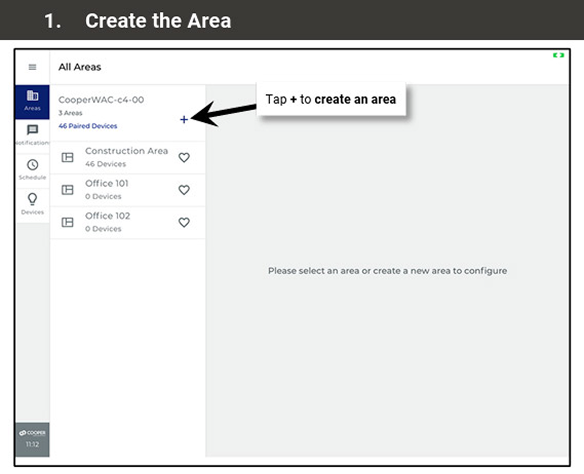Favorite the Construction Area with heart

(184, 158)
